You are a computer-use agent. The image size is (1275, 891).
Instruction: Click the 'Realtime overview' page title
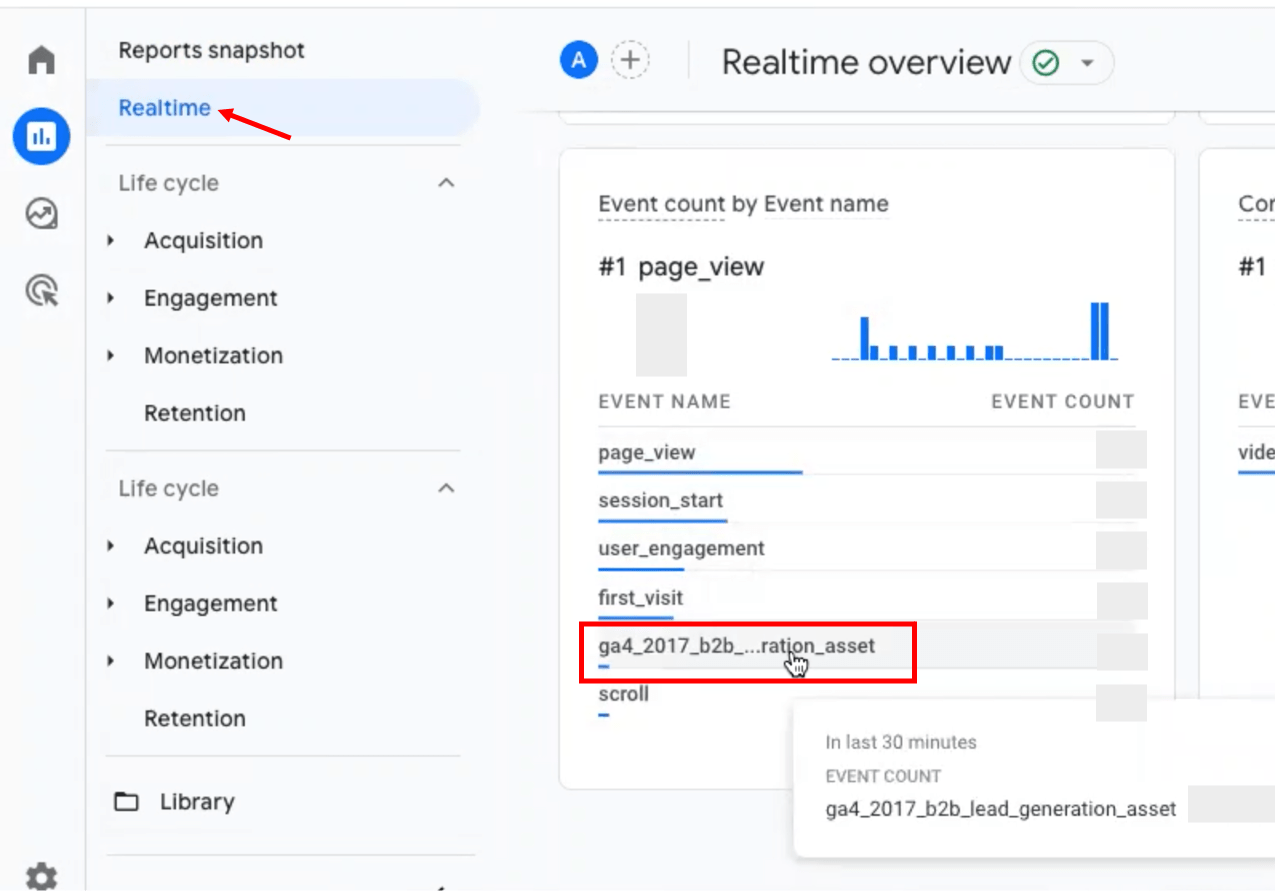(866, 62)
